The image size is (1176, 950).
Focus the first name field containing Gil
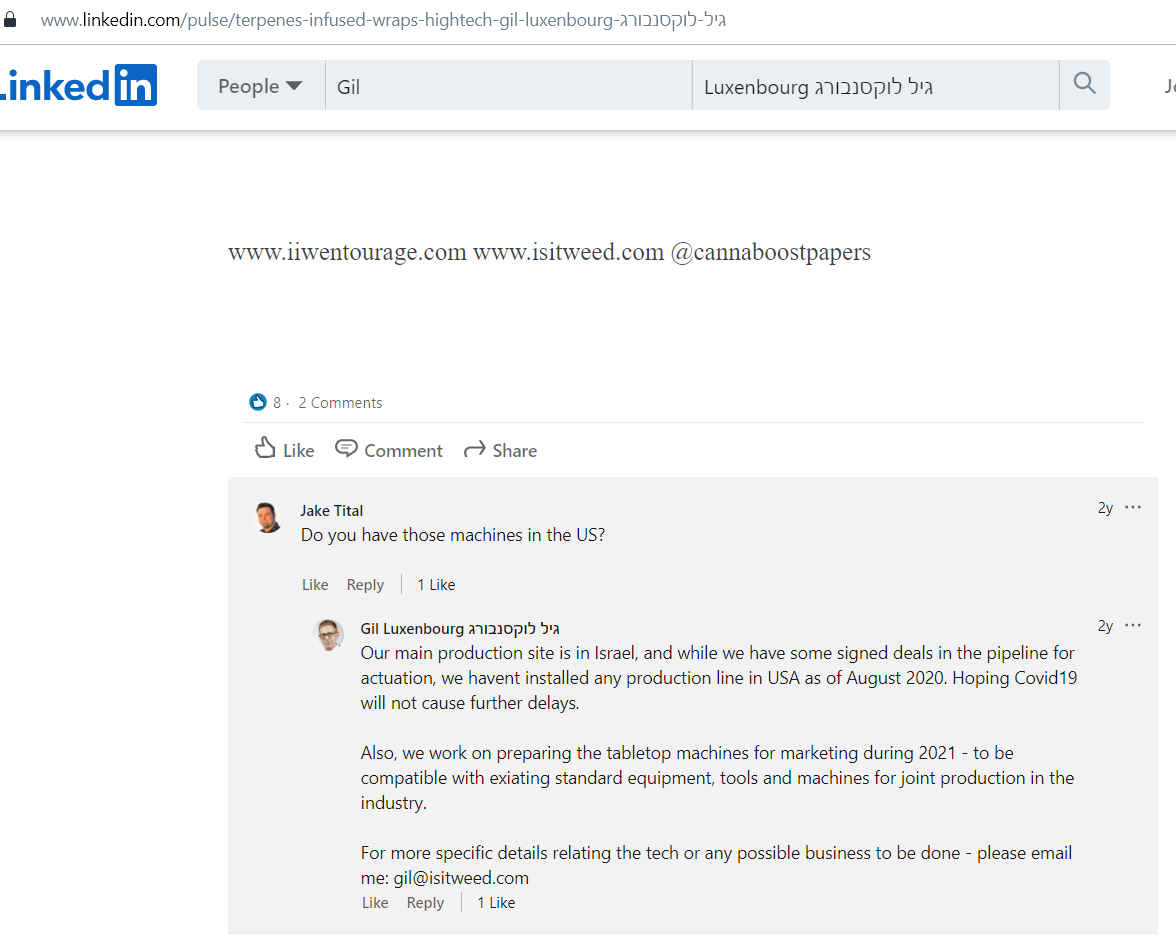point(508,86)
